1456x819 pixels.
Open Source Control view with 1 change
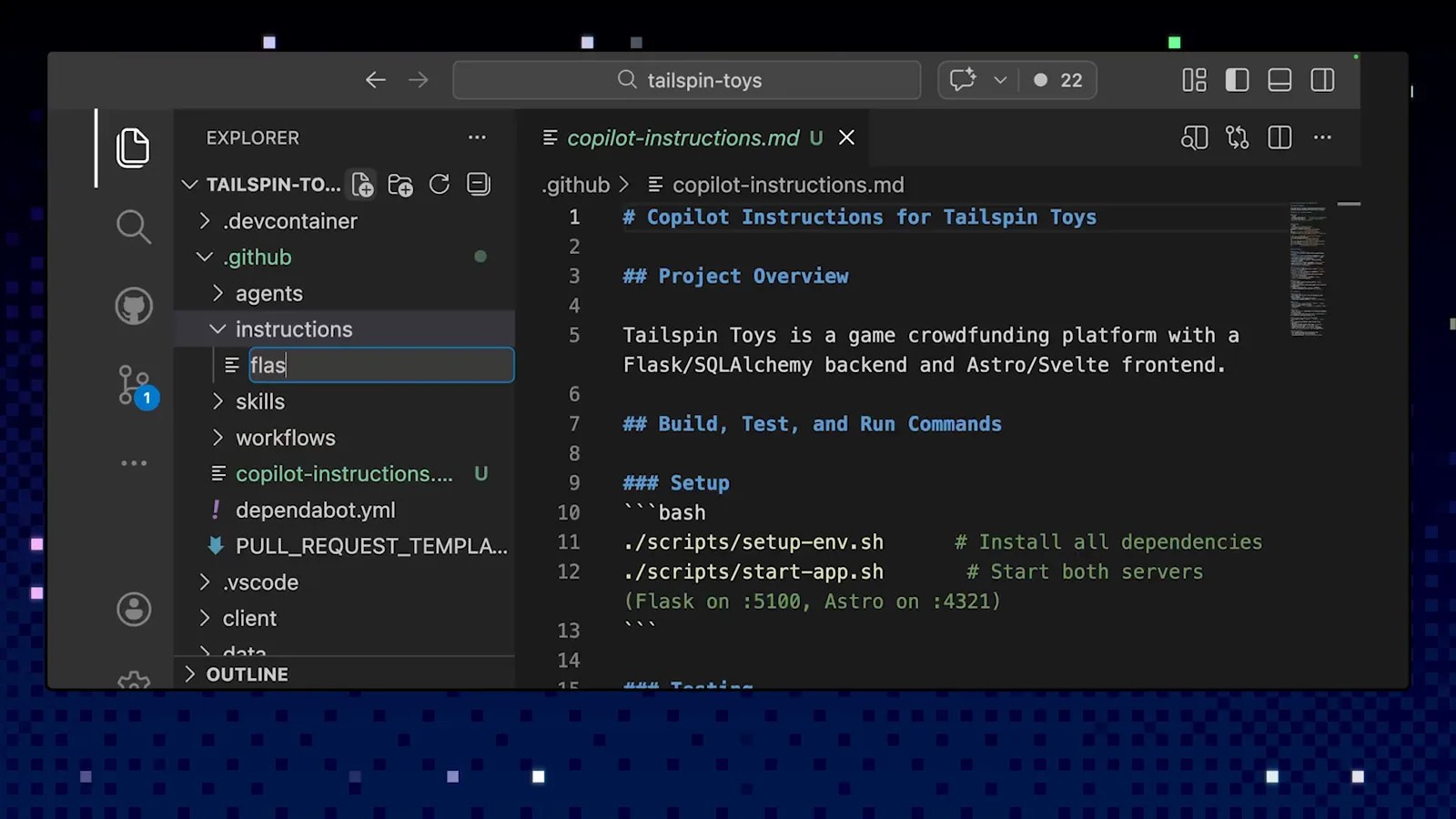(x=136, y=386)
